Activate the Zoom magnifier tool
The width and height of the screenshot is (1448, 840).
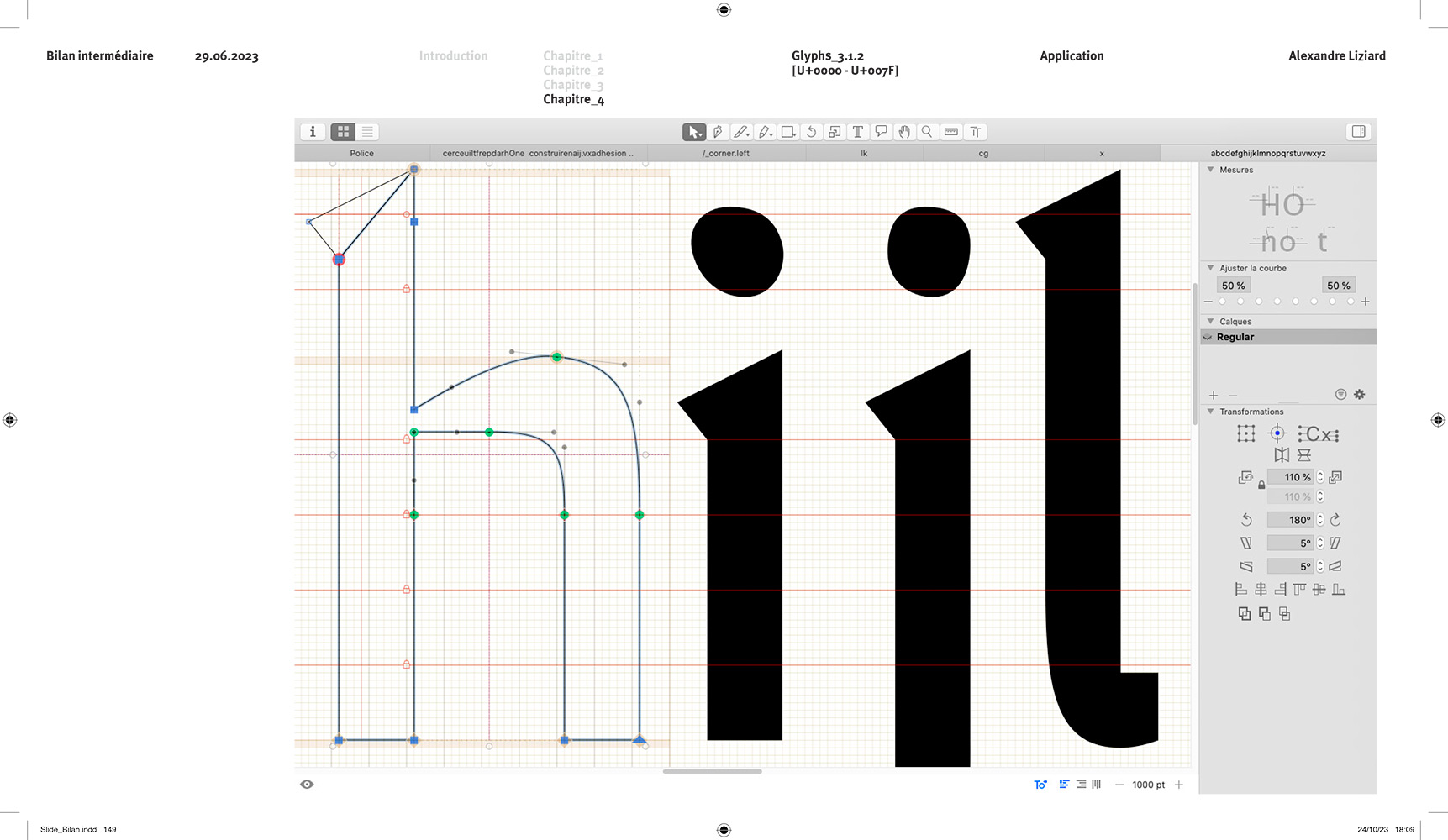[927, 132]
